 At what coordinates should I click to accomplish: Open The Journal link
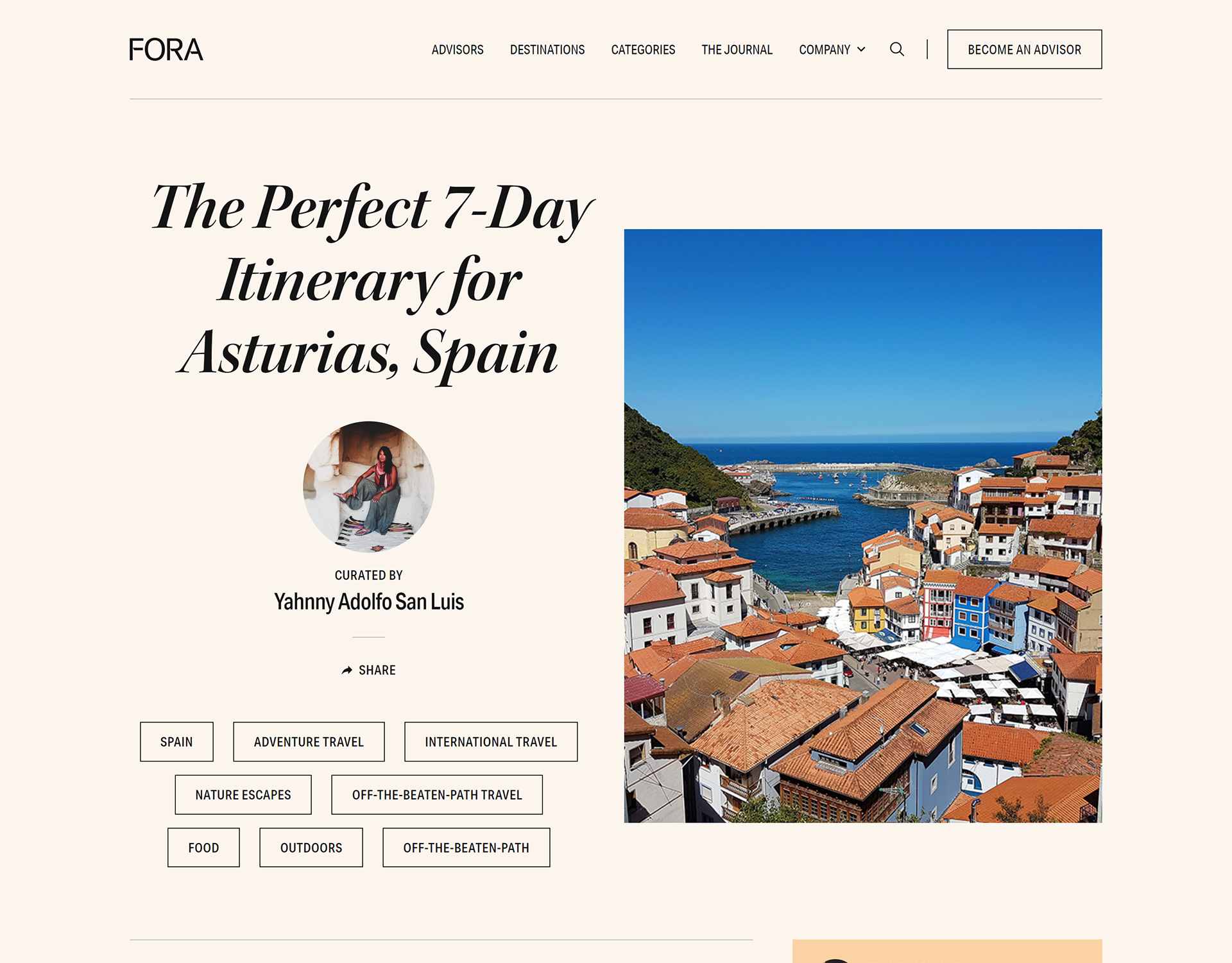(x=737, y=49)
